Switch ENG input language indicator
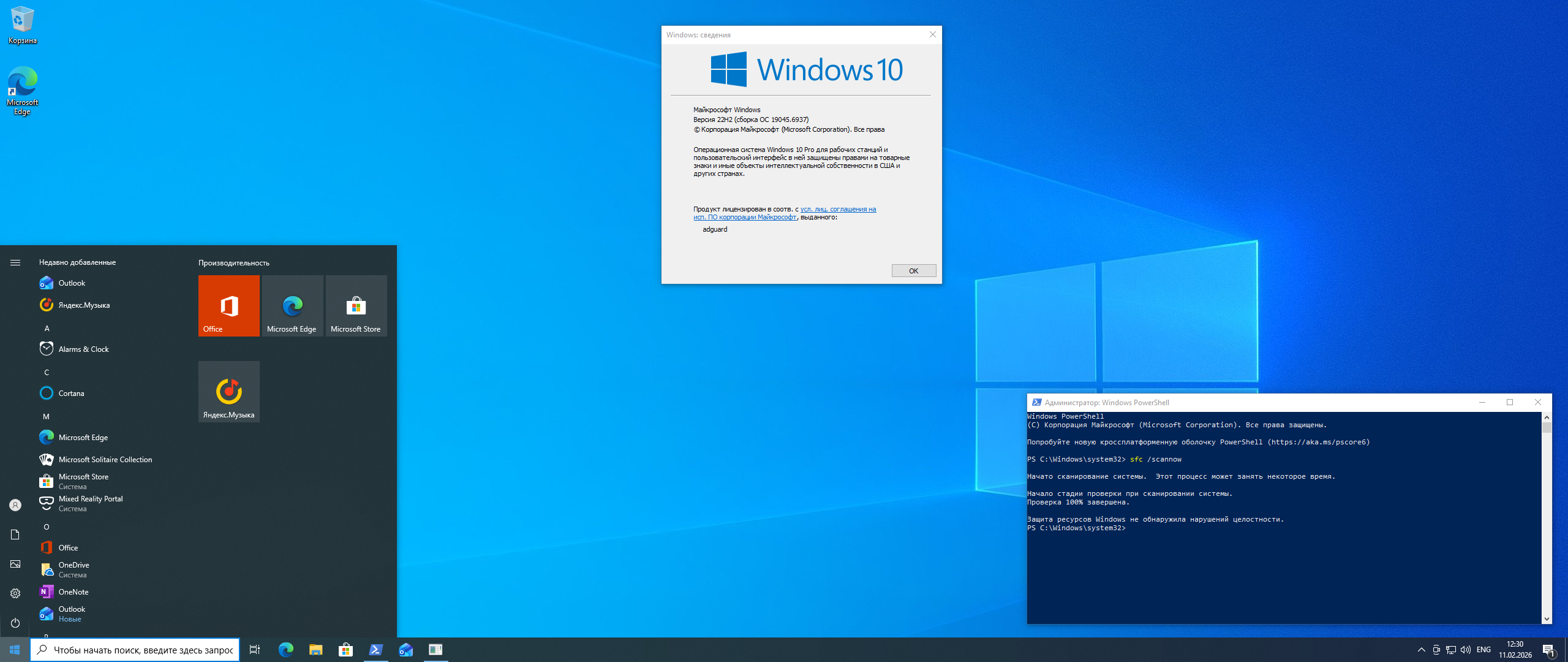Image resolution: width=1568 pixels, height=662 pixels. click(x=1483, y=650)
